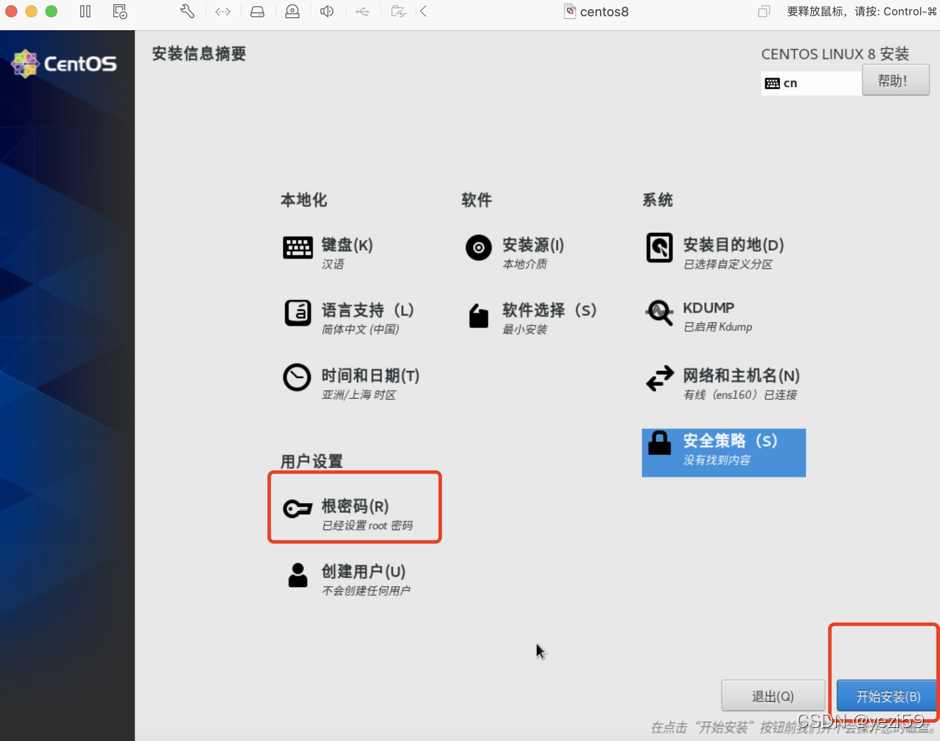Viewport: 940px width, 741px height.
Task: Click status text 不会创建任何用户
Action: (366, 591)
